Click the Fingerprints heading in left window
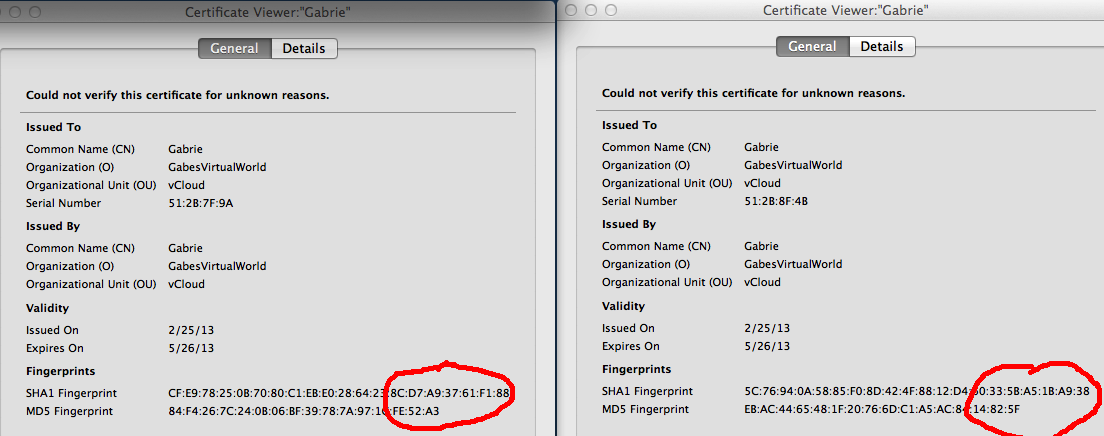Screen dimensions: 1104x436 (61, 371)
